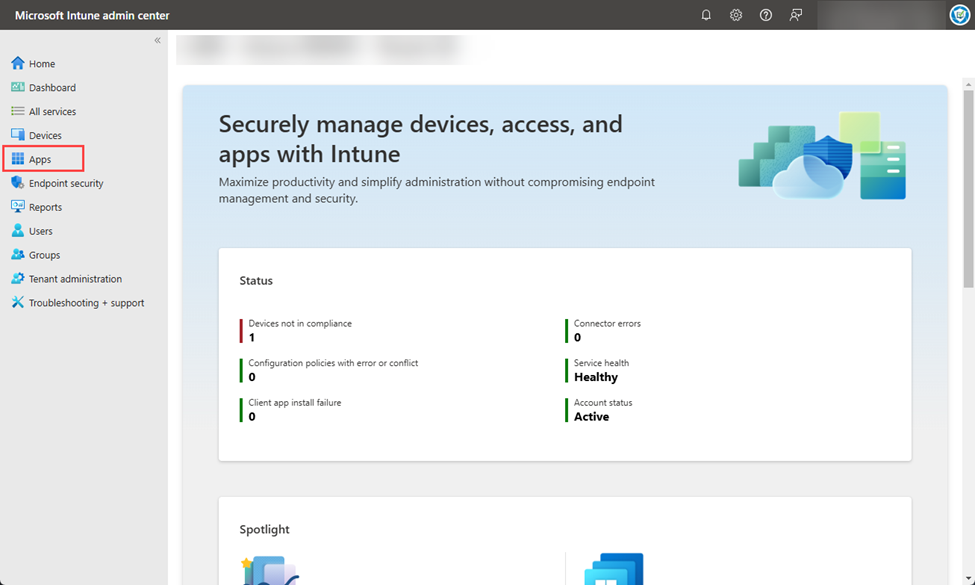Image resolution: width=975 pixels, height=585 pixels.
Task: Click the account avatar in top-right
Action: 959,15
